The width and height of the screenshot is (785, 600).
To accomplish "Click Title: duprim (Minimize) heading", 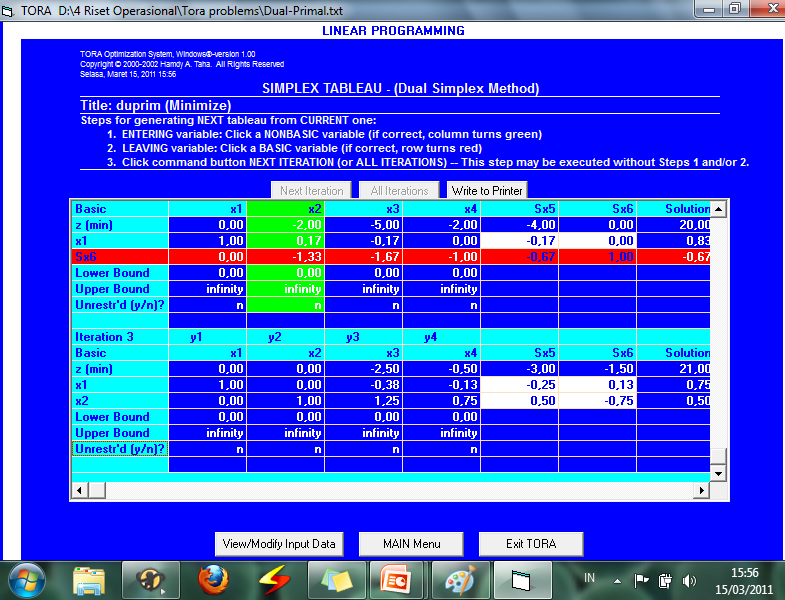I will tap(156, 106).
